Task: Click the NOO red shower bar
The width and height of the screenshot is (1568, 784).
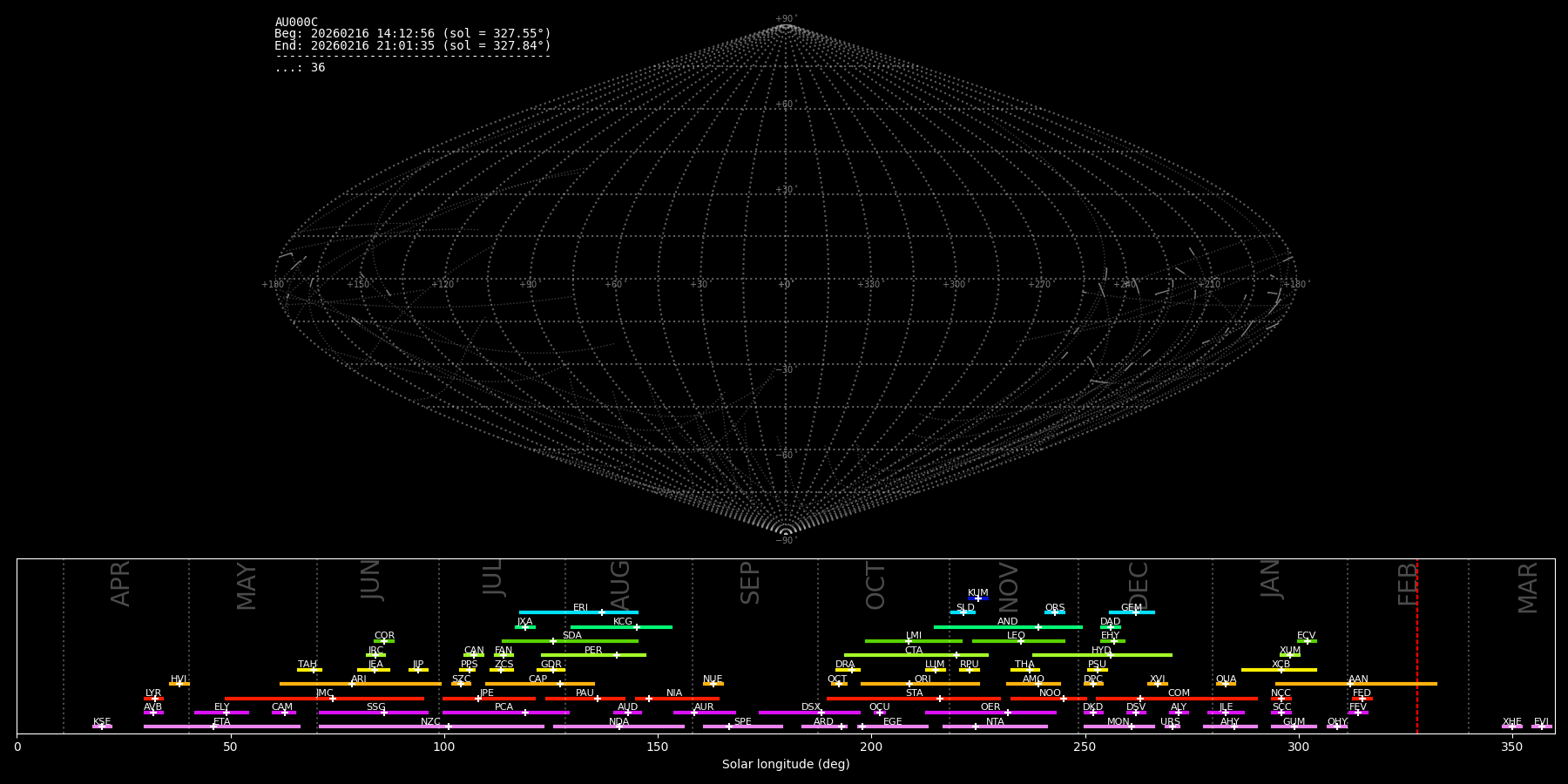Action: (1049, 699)
